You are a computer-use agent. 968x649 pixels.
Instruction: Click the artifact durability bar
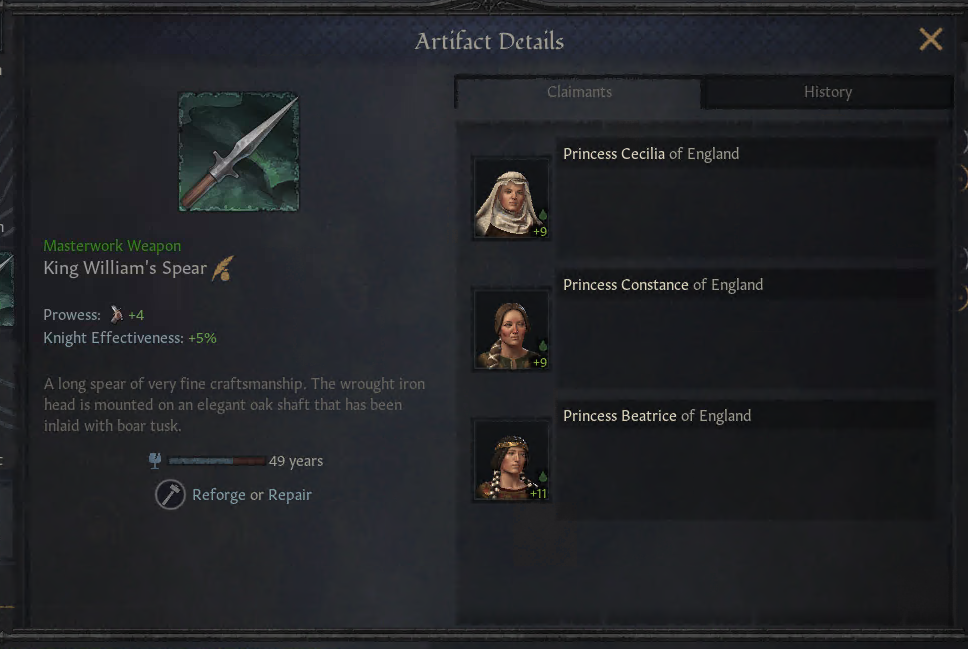coord(216,461)
